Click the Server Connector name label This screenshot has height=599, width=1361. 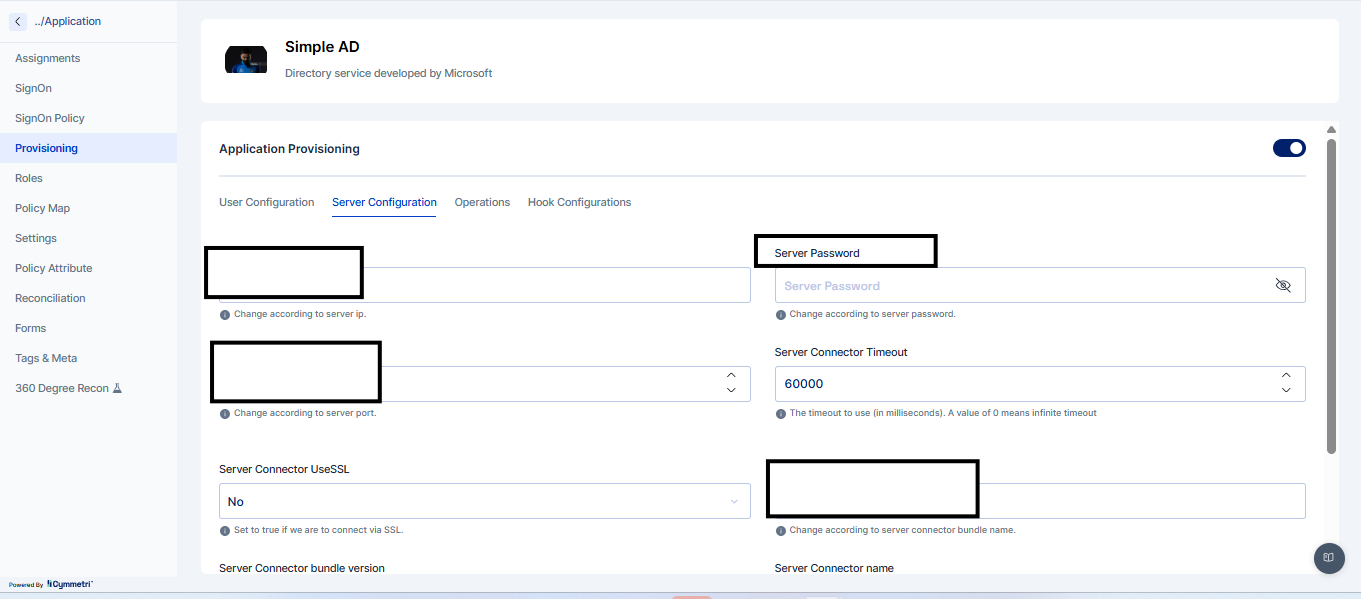click(x=834, y=568)
